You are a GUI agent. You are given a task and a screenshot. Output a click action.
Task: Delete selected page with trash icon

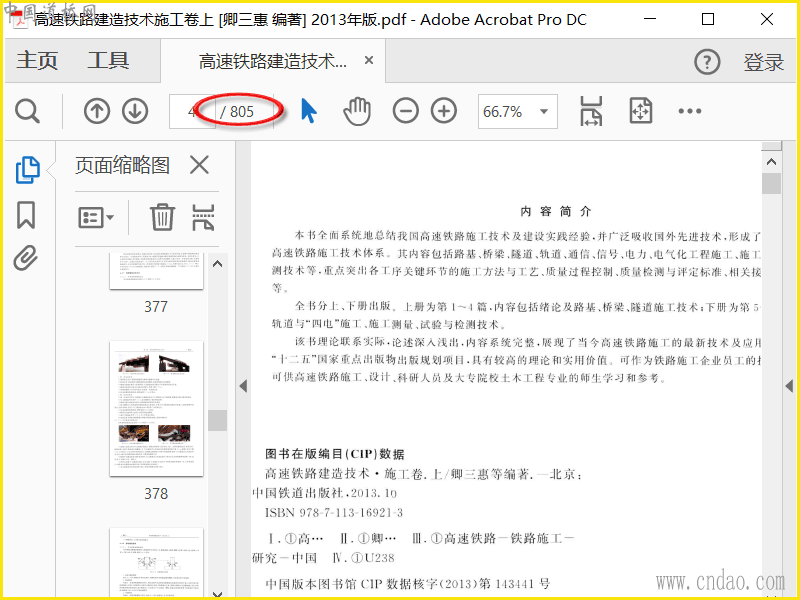click(x=162, y=217)
